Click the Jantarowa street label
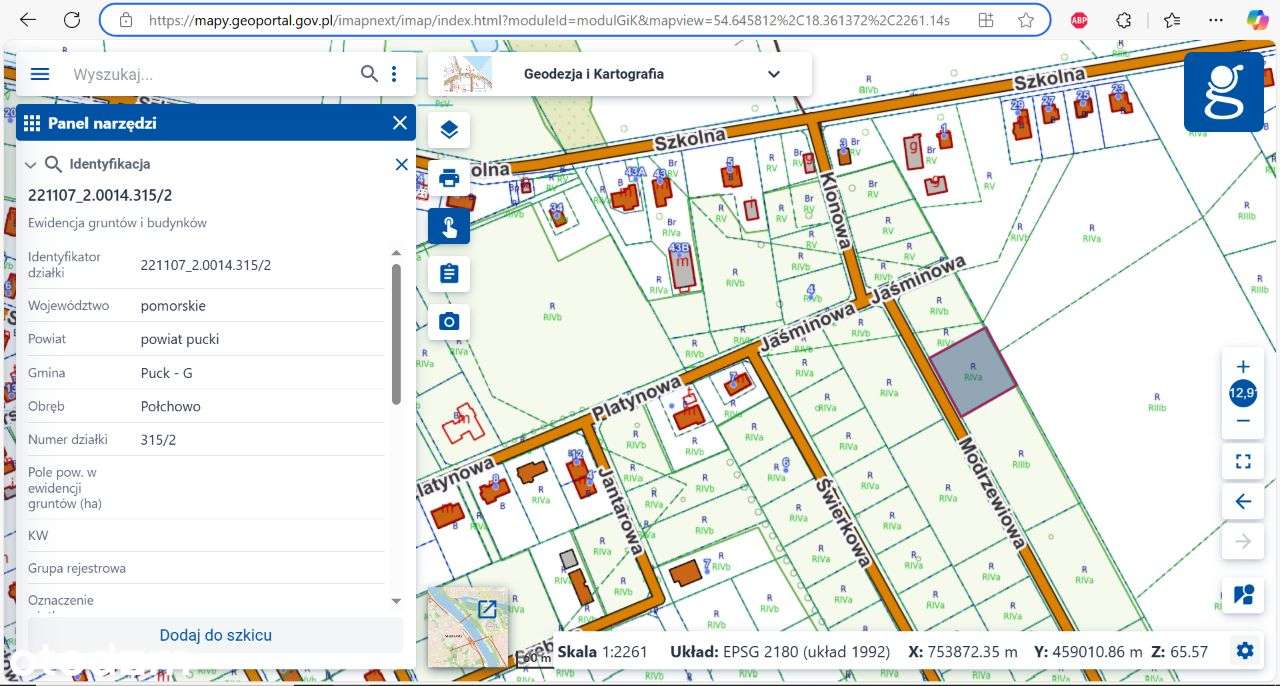Image resolution: width=1280 pixels, height=686 pixels. tap(619, 511)
